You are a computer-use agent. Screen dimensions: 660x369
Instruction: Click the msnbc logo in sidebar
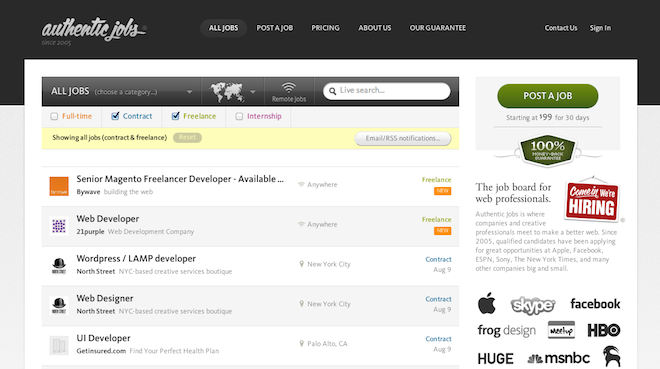point(559,358)
